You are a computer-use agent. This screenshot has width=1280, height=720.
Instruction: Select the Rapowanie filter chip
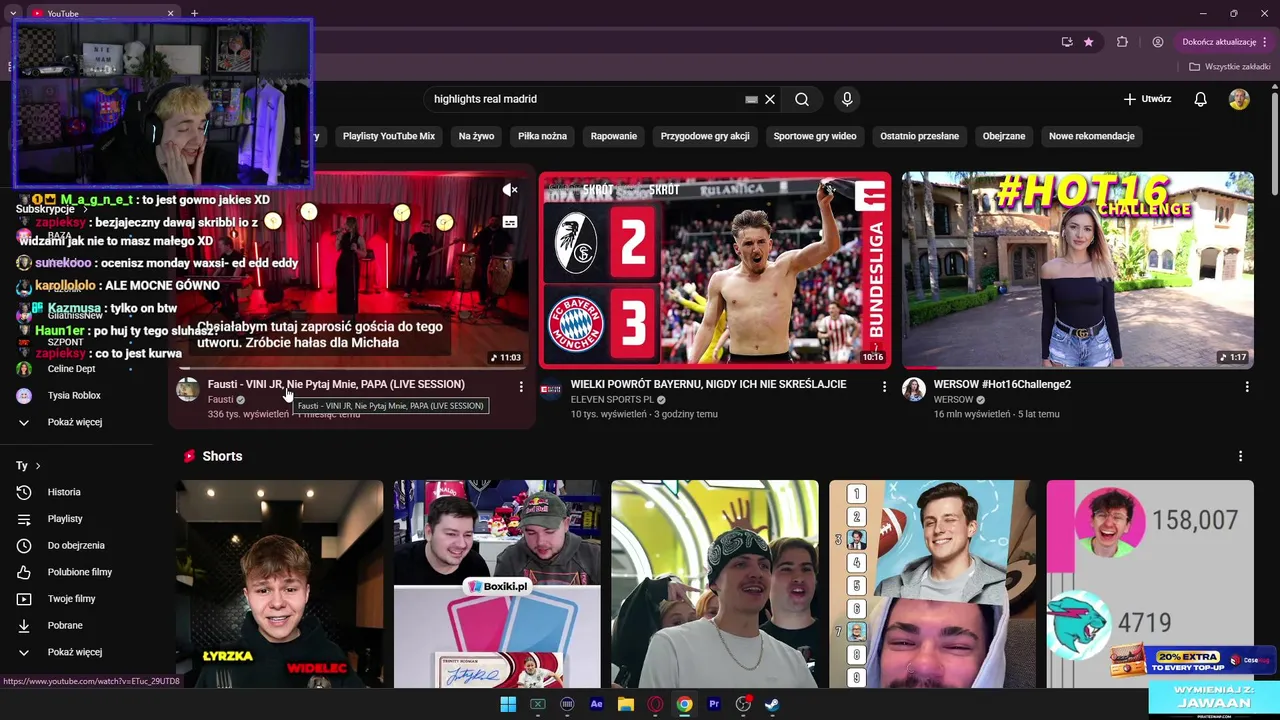[614, 136]
